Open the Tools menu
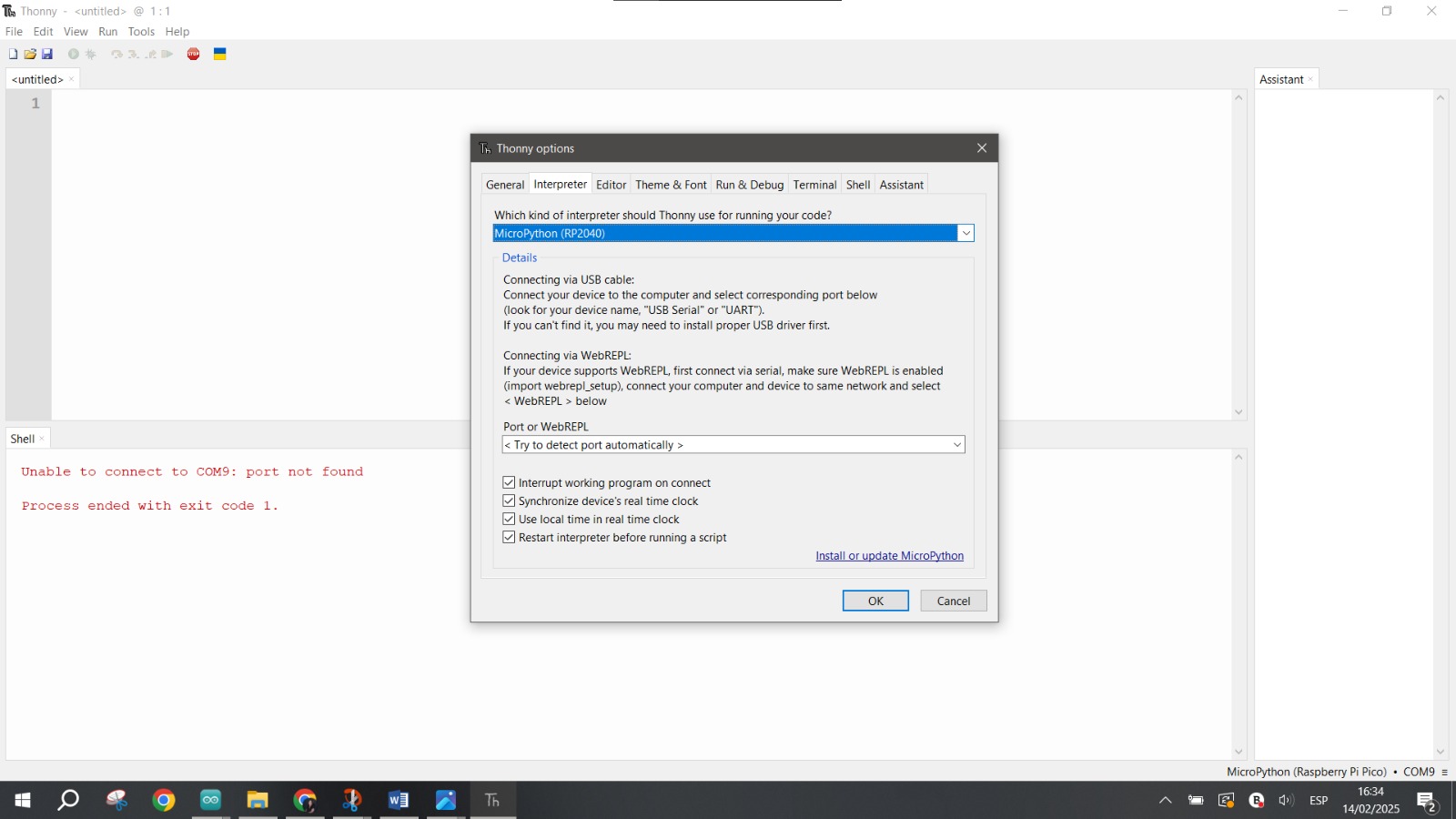Screen dimensions: 1456x819 (x=141, y=32)
